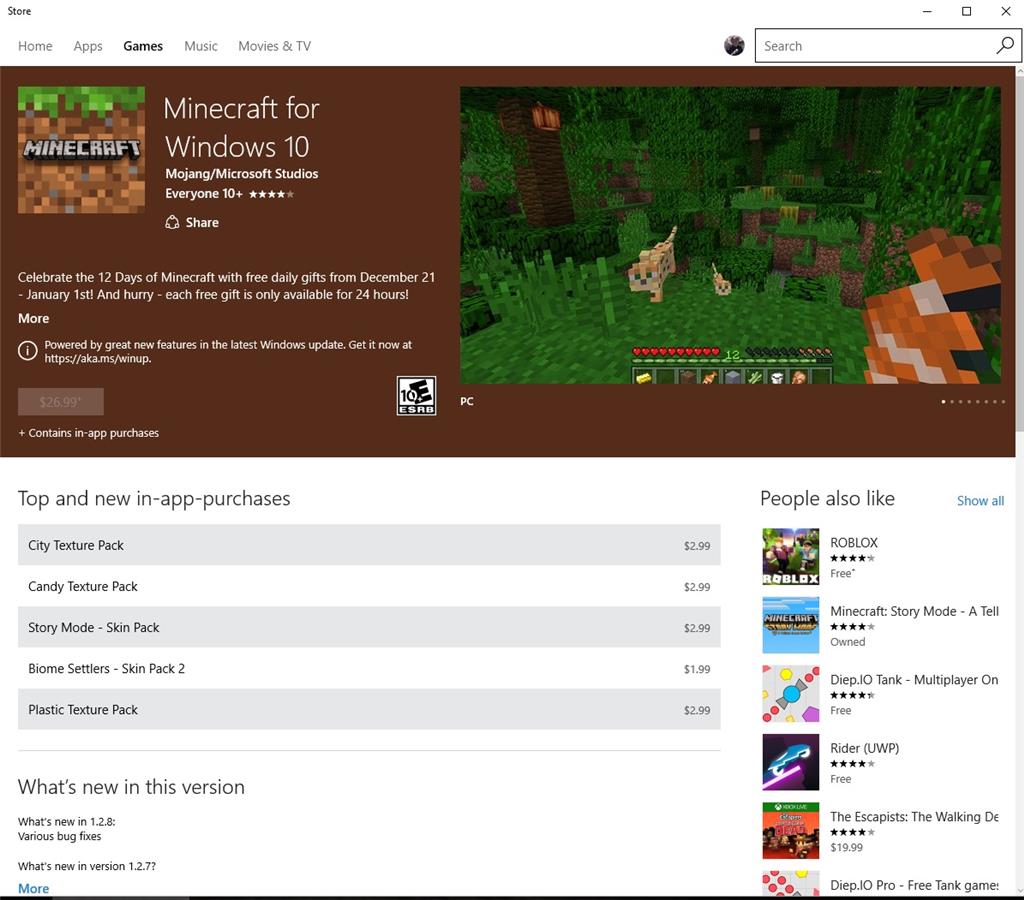Click the Minecraft jungle screenshot

pyautogui.click(x=730, y=235)
